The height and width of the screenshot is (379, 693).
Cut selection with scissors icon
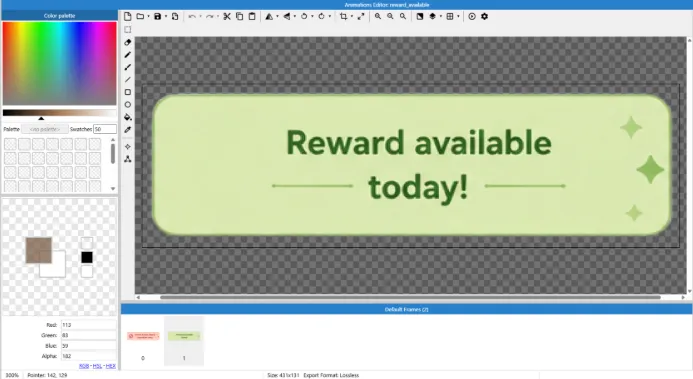tap(227, 16)
